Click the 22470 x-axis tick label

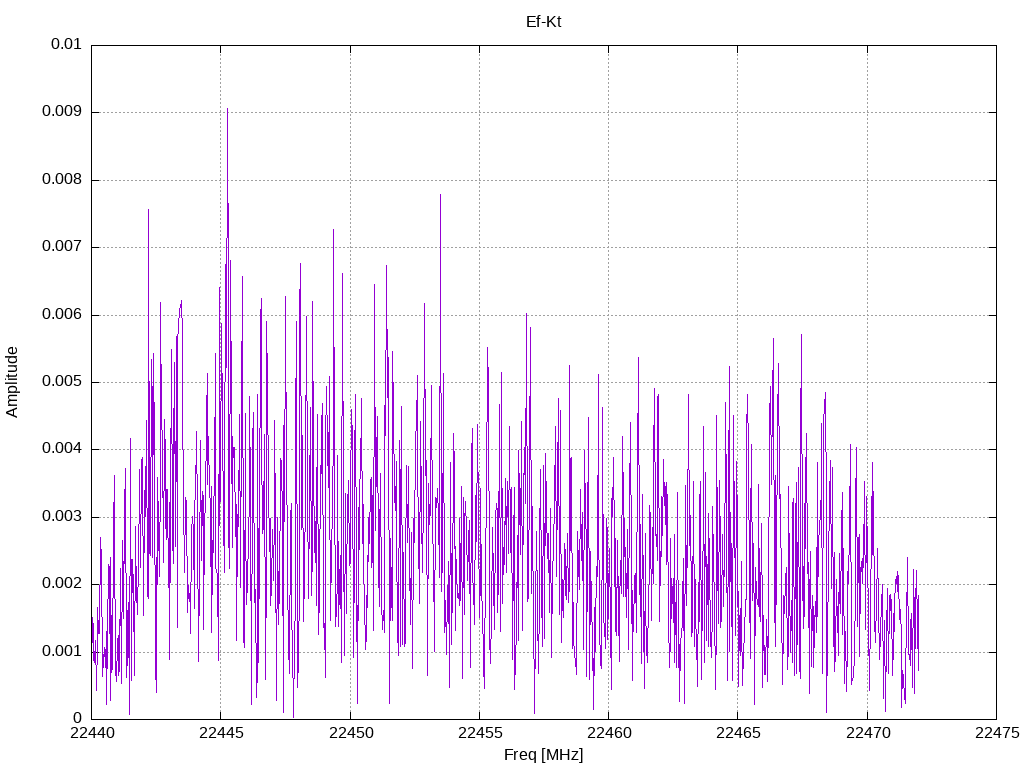pos(868,733)
